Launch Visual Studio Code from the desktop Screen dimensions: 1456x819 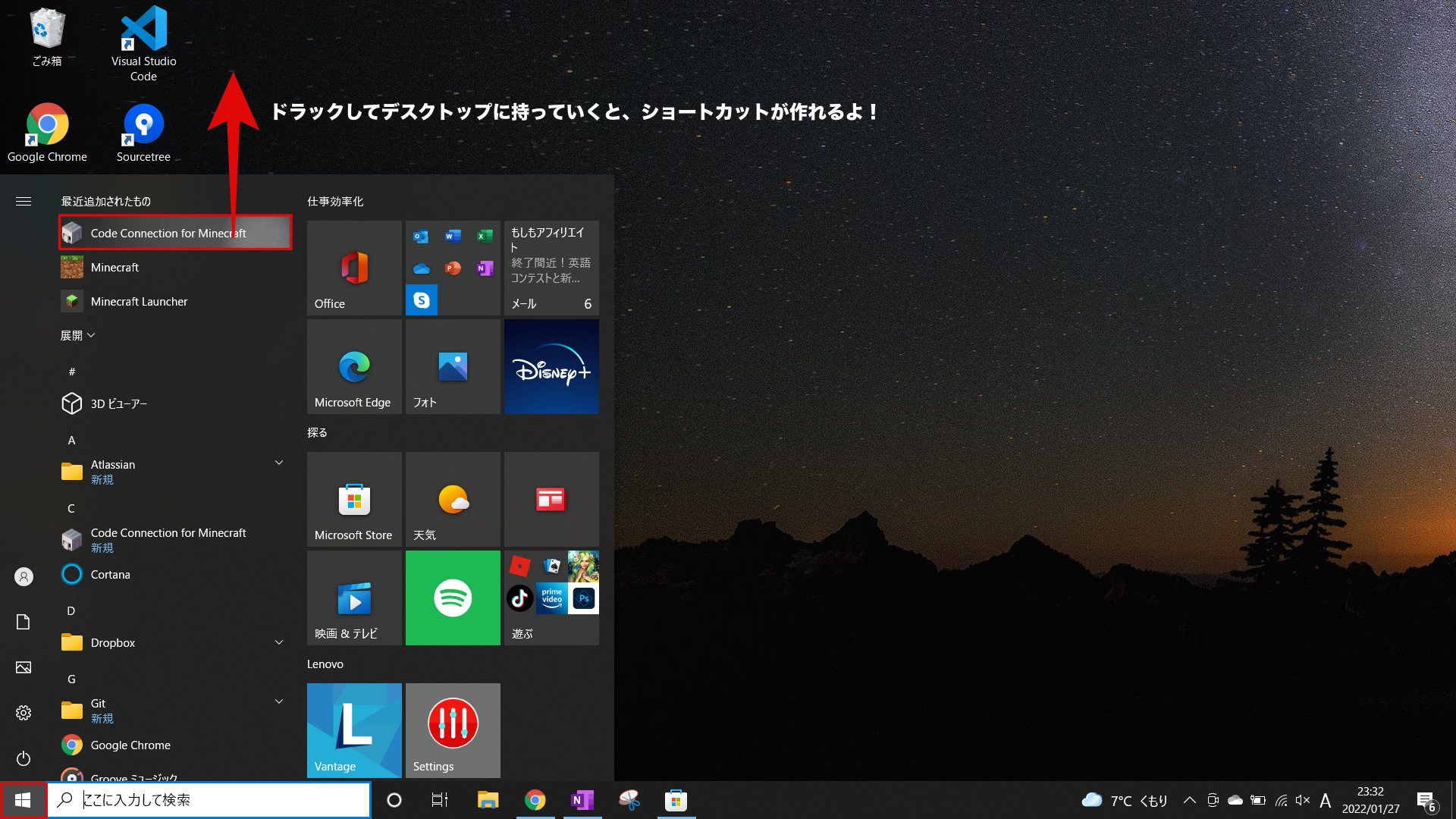tap(143, 30)
